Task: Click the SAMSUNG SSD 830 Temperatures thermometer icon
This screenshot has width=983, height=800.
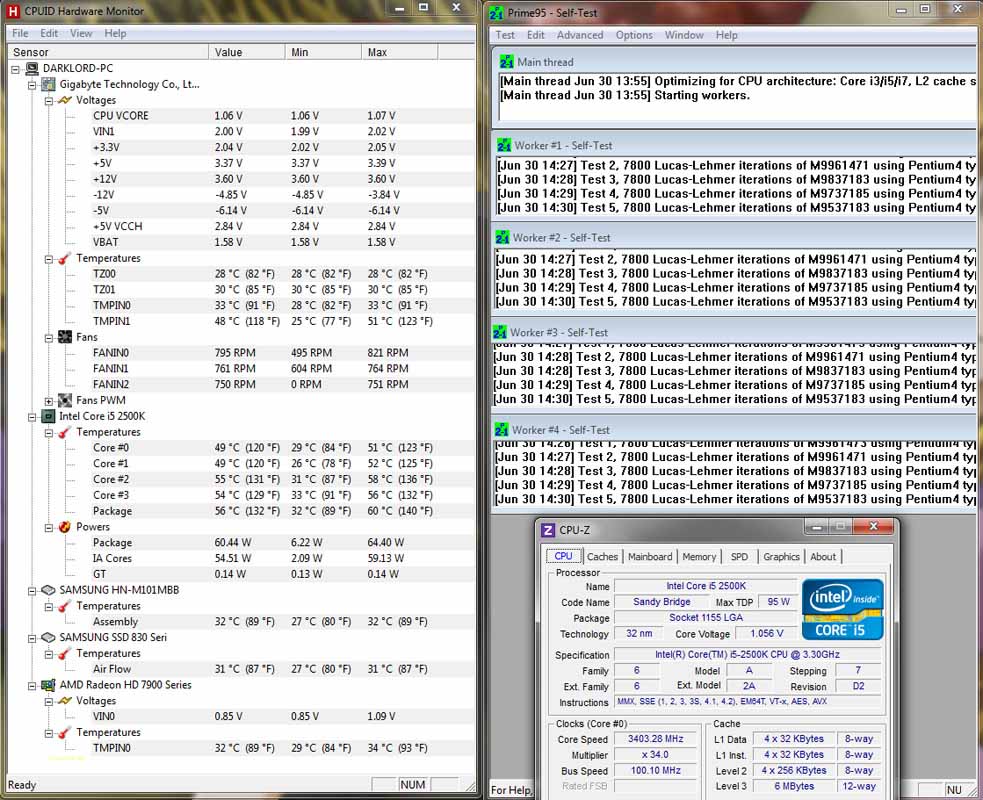Action: (x=65, y=653)
